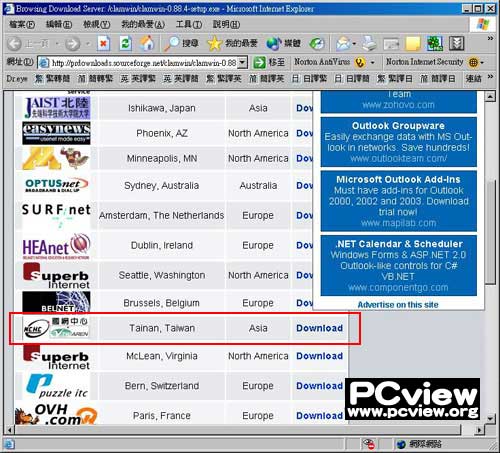Click the Dr.eye 繁轉簡 toolbar button
Screen dimensions: 500x453
53,79
